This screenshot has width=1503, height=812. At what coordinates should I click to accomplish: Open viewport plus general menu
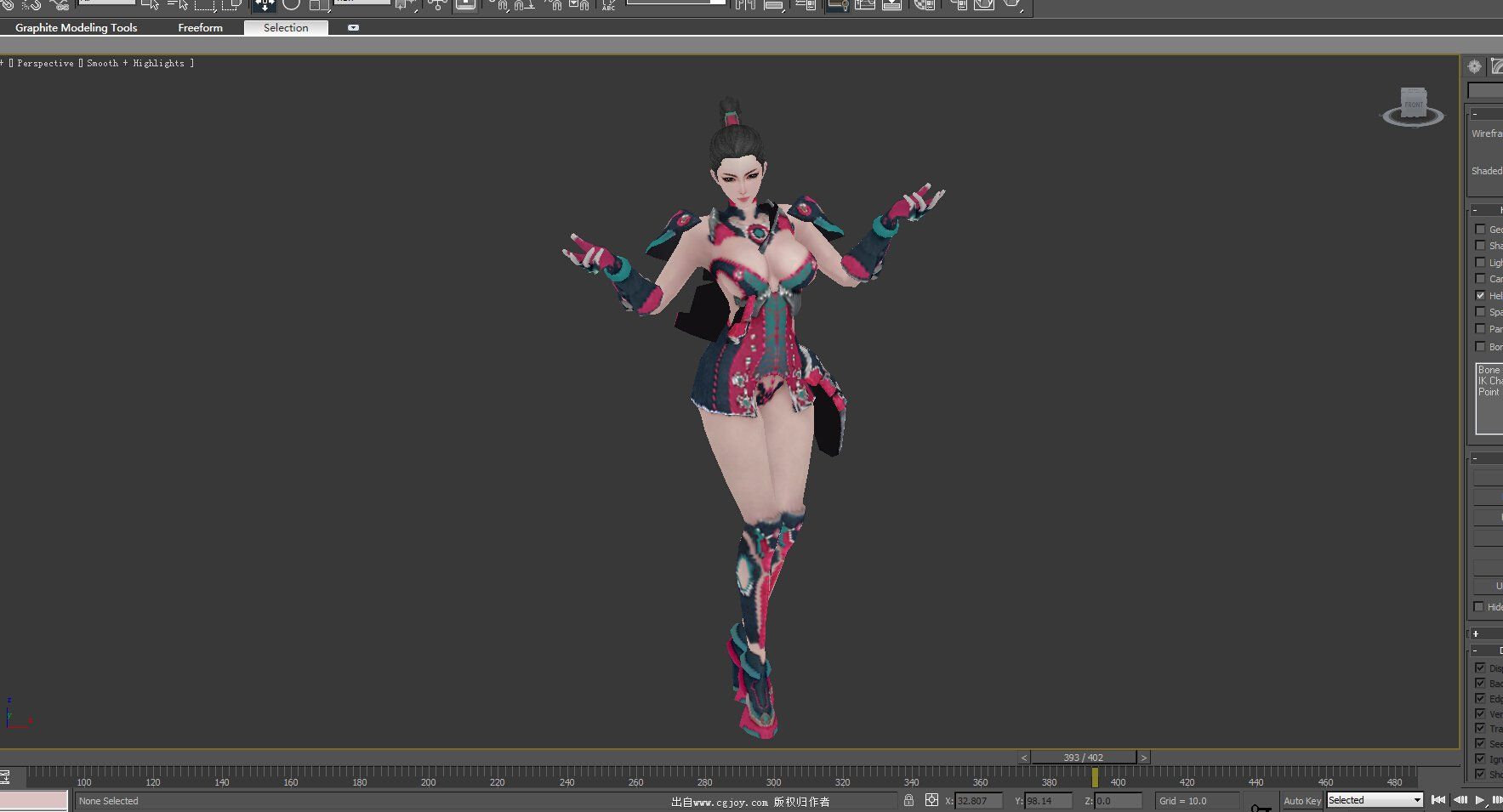click(3, 63)
